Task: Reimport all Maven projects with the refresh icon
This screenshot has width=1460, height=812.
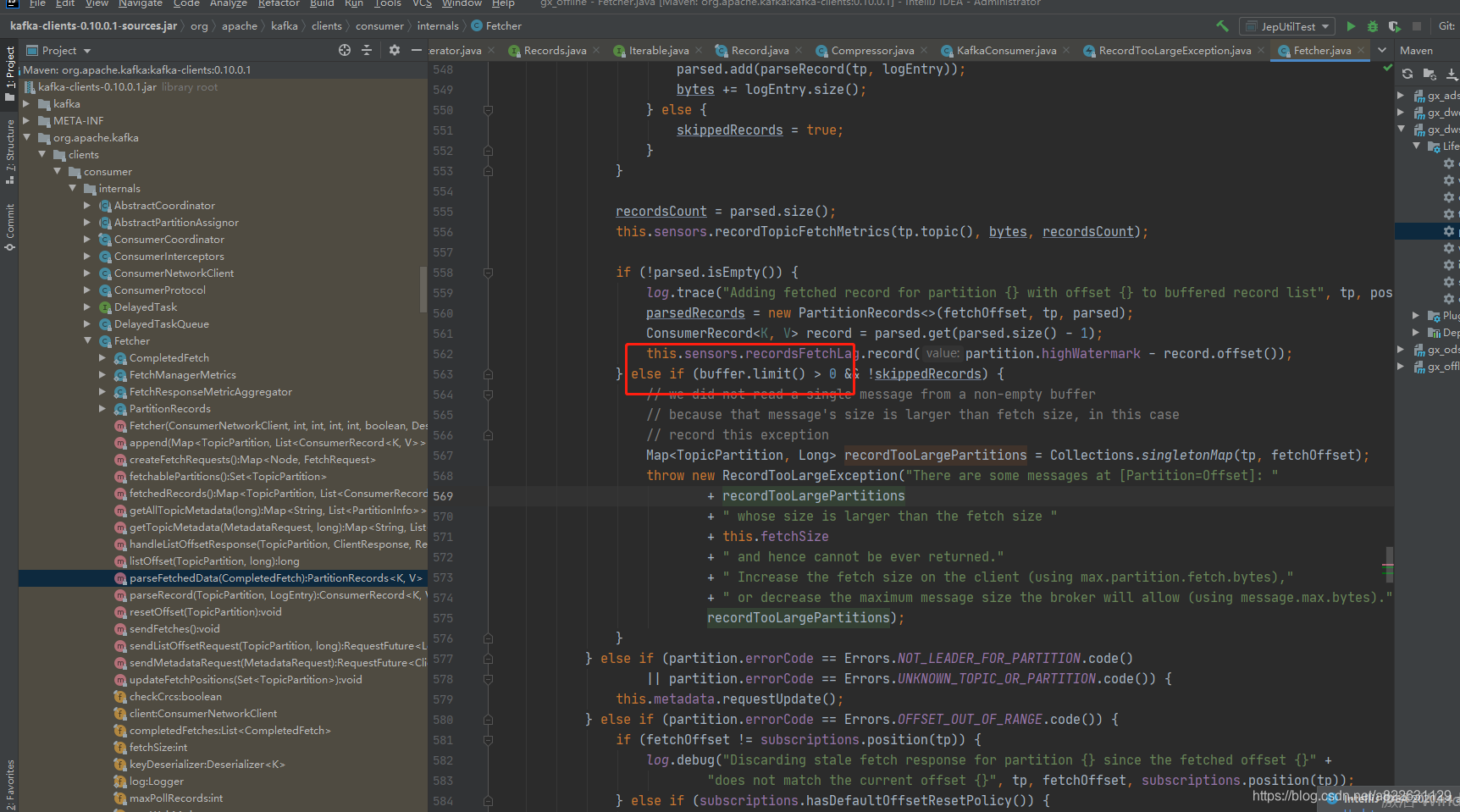Action: (1407, 74)
